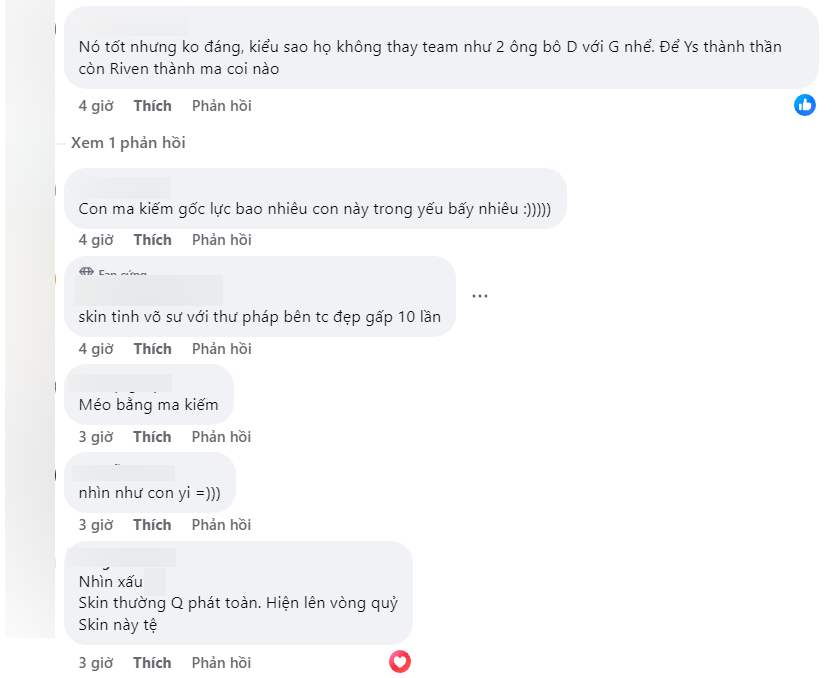836x678 pixels.
Task: Like the comment 'Nhìn xấu' via Thích
Action: 152,662
